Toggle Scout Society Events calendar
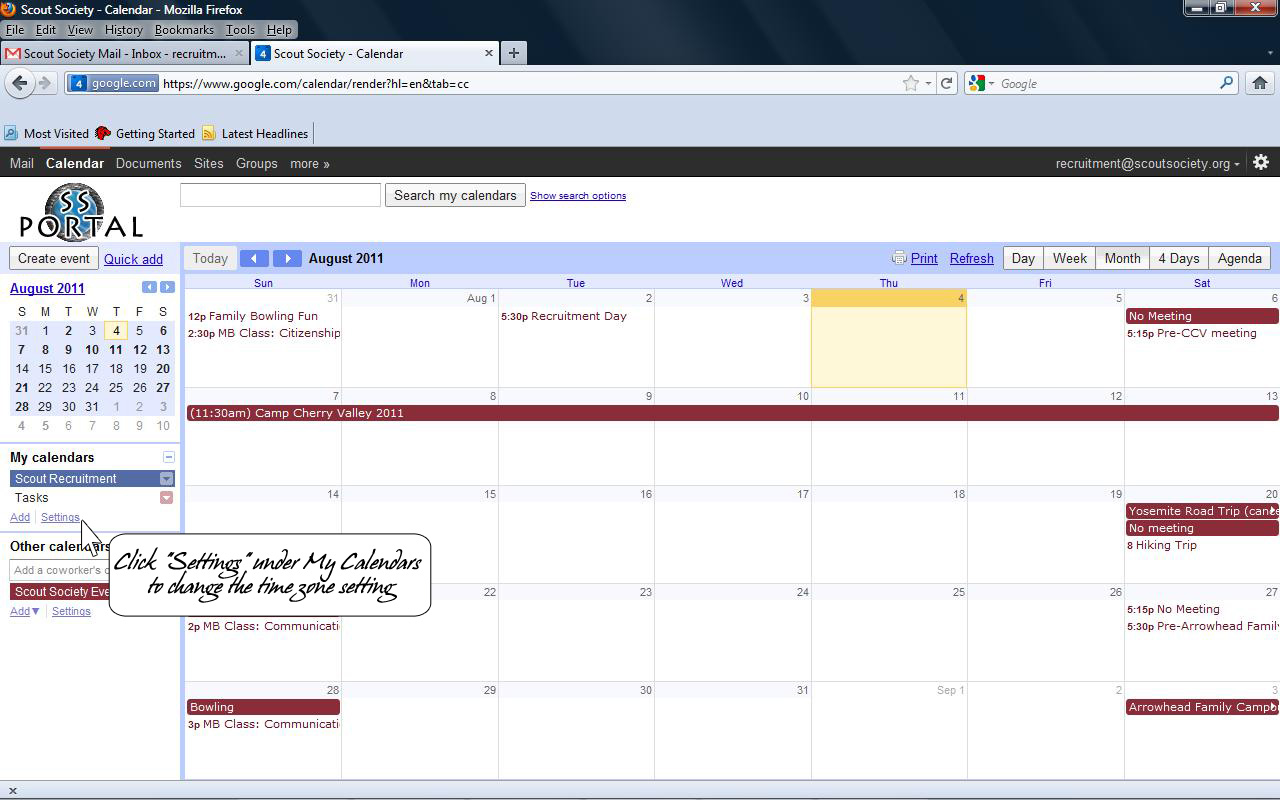 61,592
